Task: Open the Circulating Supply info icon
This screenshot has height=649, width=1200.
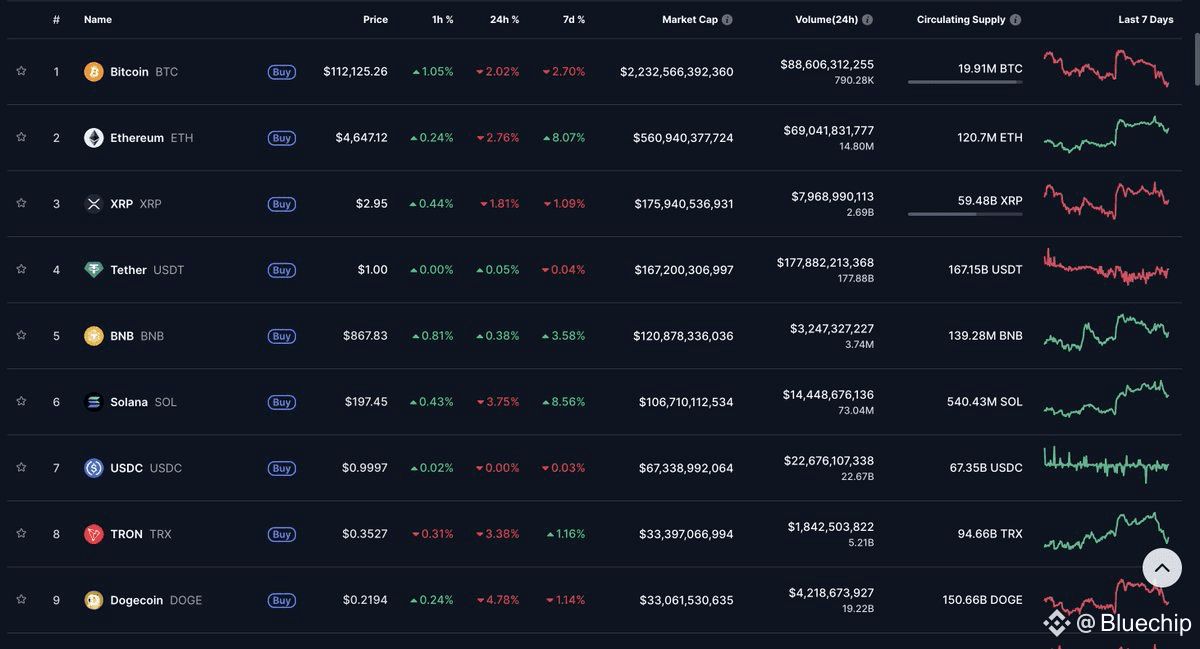Action: click(1016, 20)
